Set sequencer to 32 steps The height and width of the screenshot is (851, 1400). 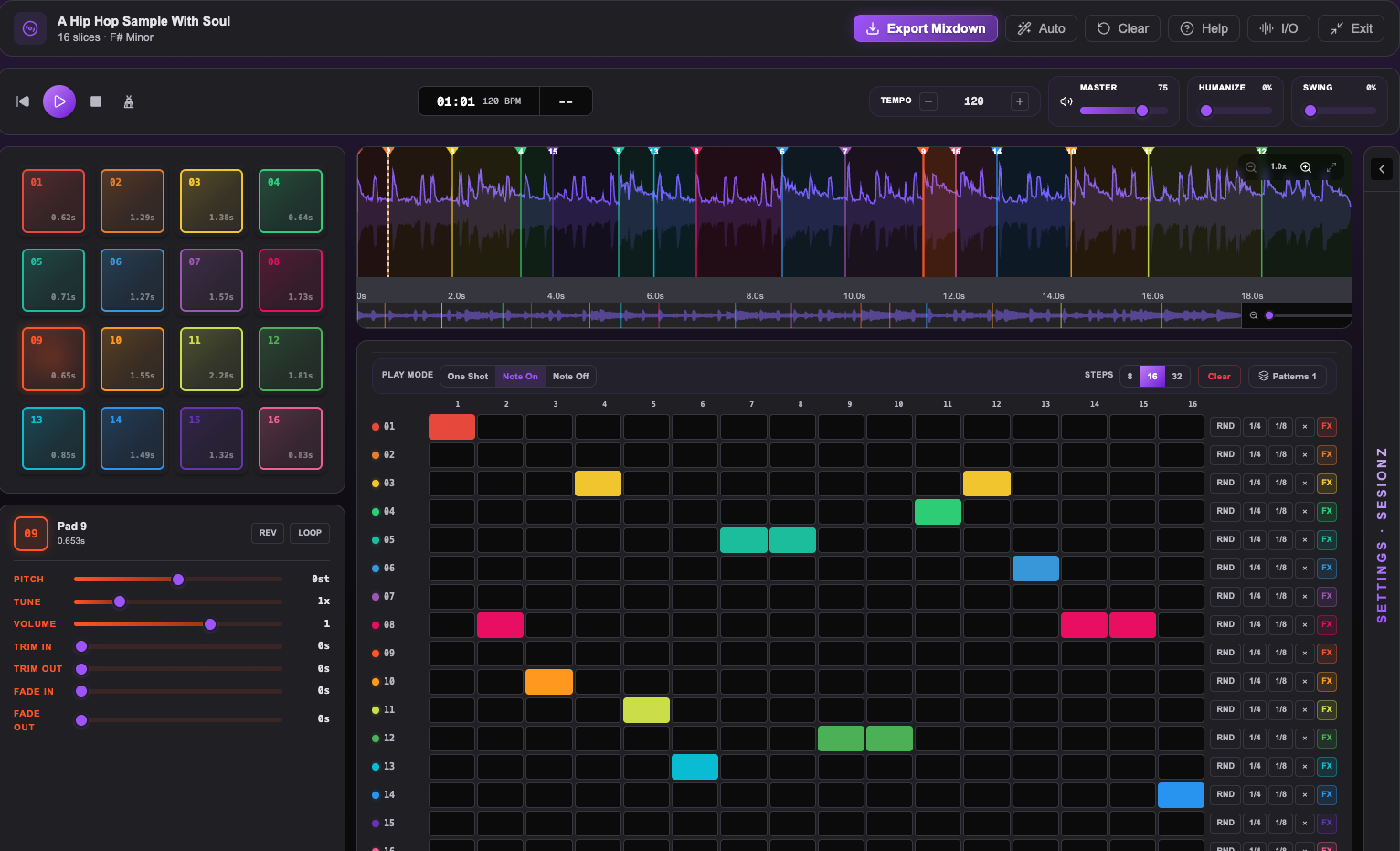point(1177,376)
